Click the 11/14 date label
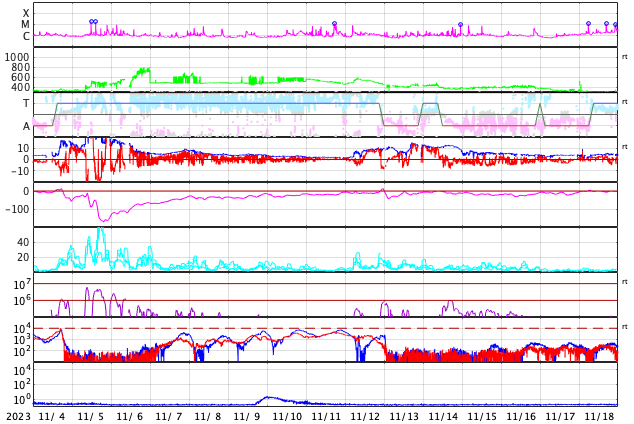The height and width of the screenshot is (424, 634). click(x=443, y=416)
